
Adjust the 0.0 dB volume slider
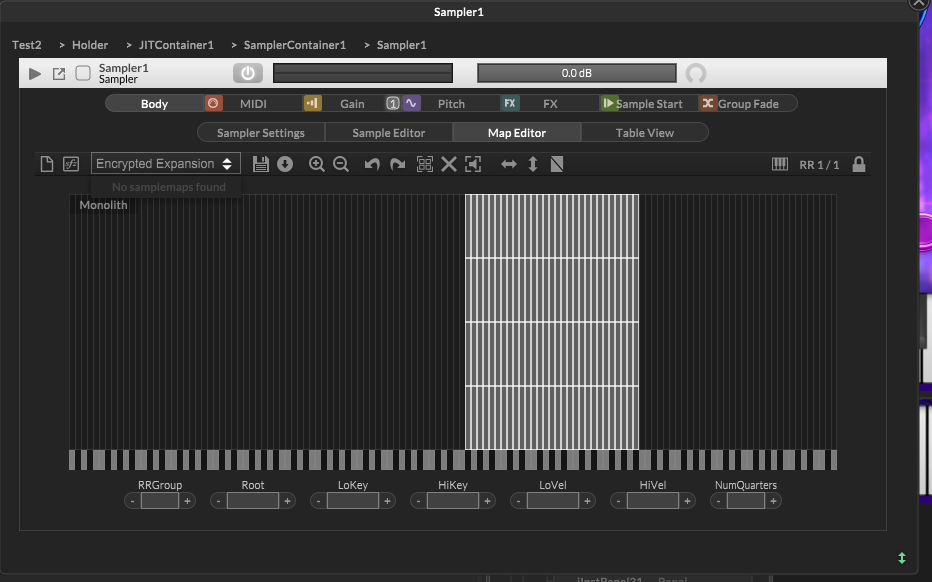[576, 73]
